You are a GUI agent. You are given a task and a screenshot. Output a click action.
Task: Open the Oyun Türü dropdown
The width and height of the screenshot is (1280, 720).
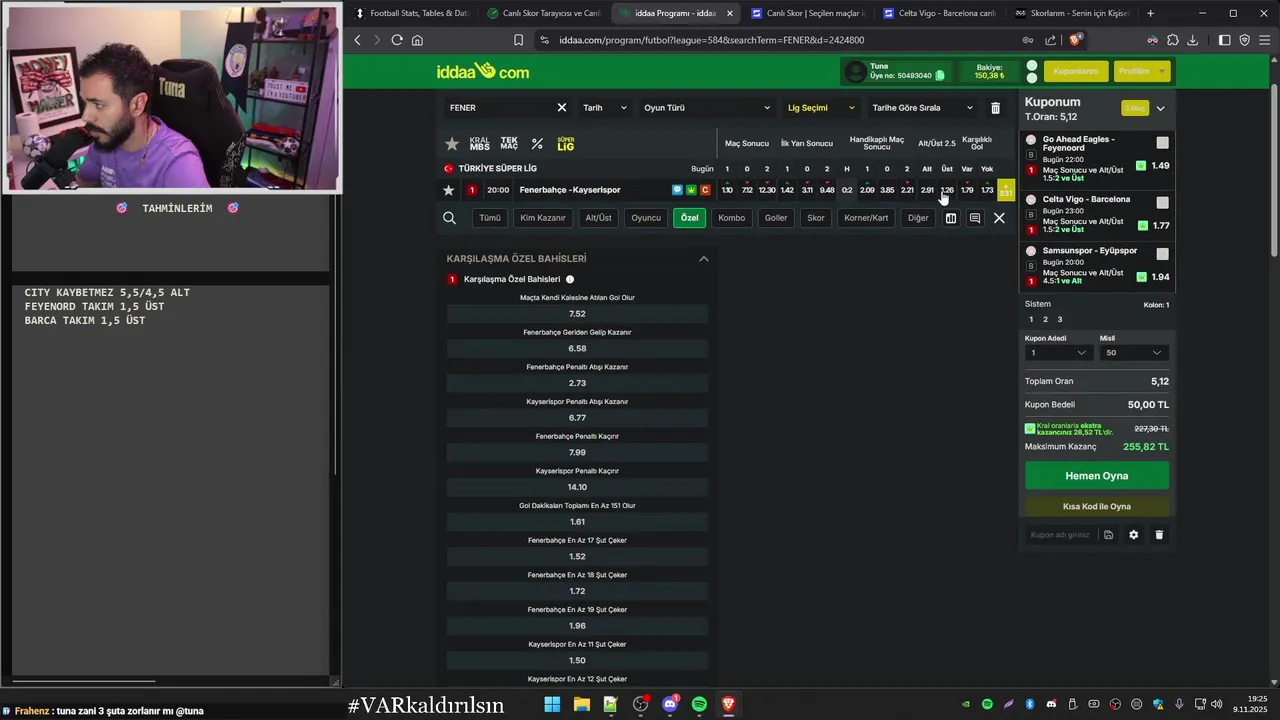707,108
